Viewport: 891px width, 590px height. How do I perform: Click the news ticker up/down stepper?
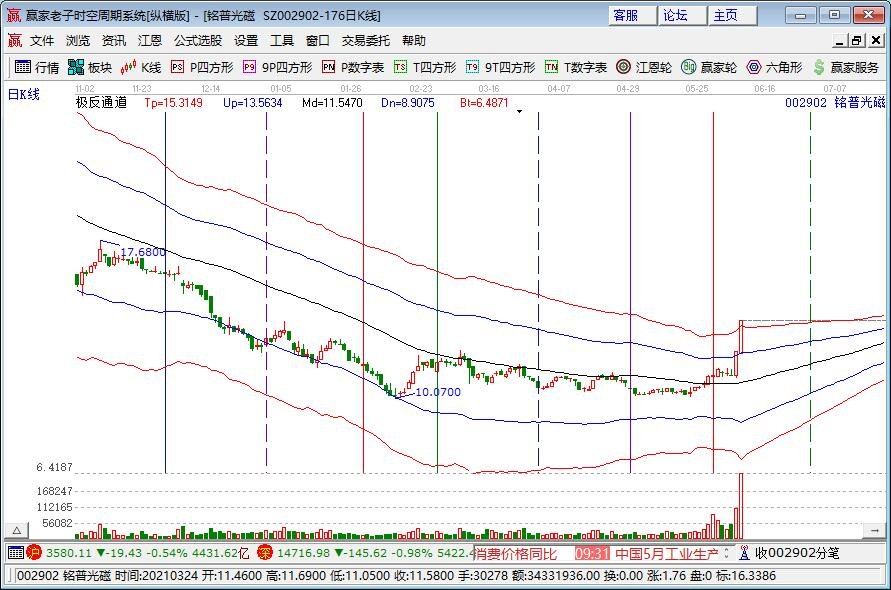[x=726, y=552]
